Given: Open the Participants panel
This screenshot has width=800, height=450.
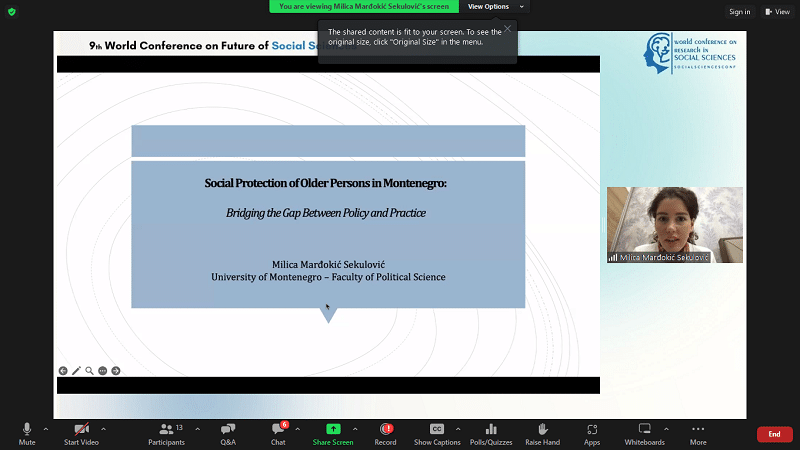Looking at the screenshot, I should (x=166, y=432).
